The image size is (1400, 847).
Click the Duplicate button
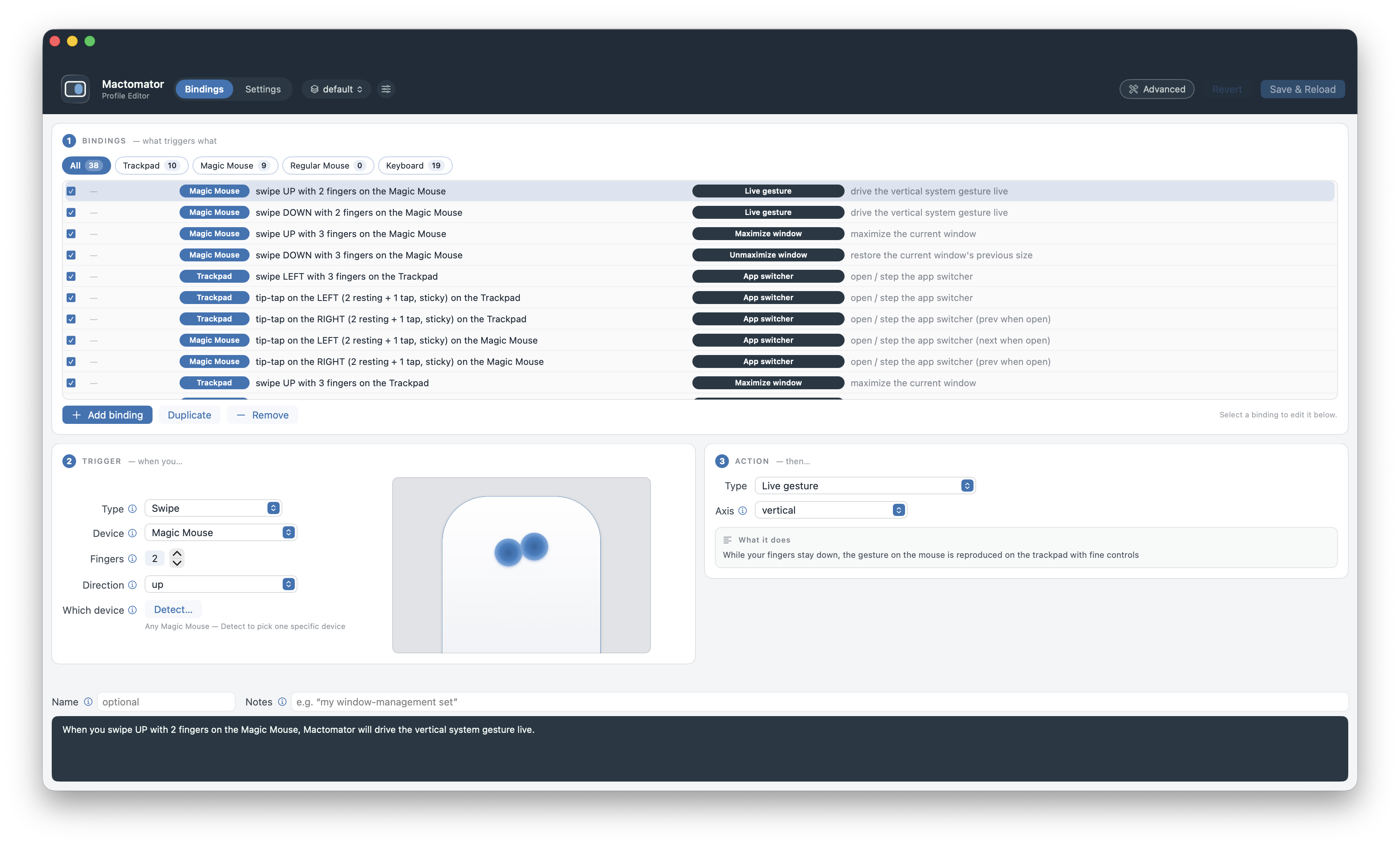(189, 415)
